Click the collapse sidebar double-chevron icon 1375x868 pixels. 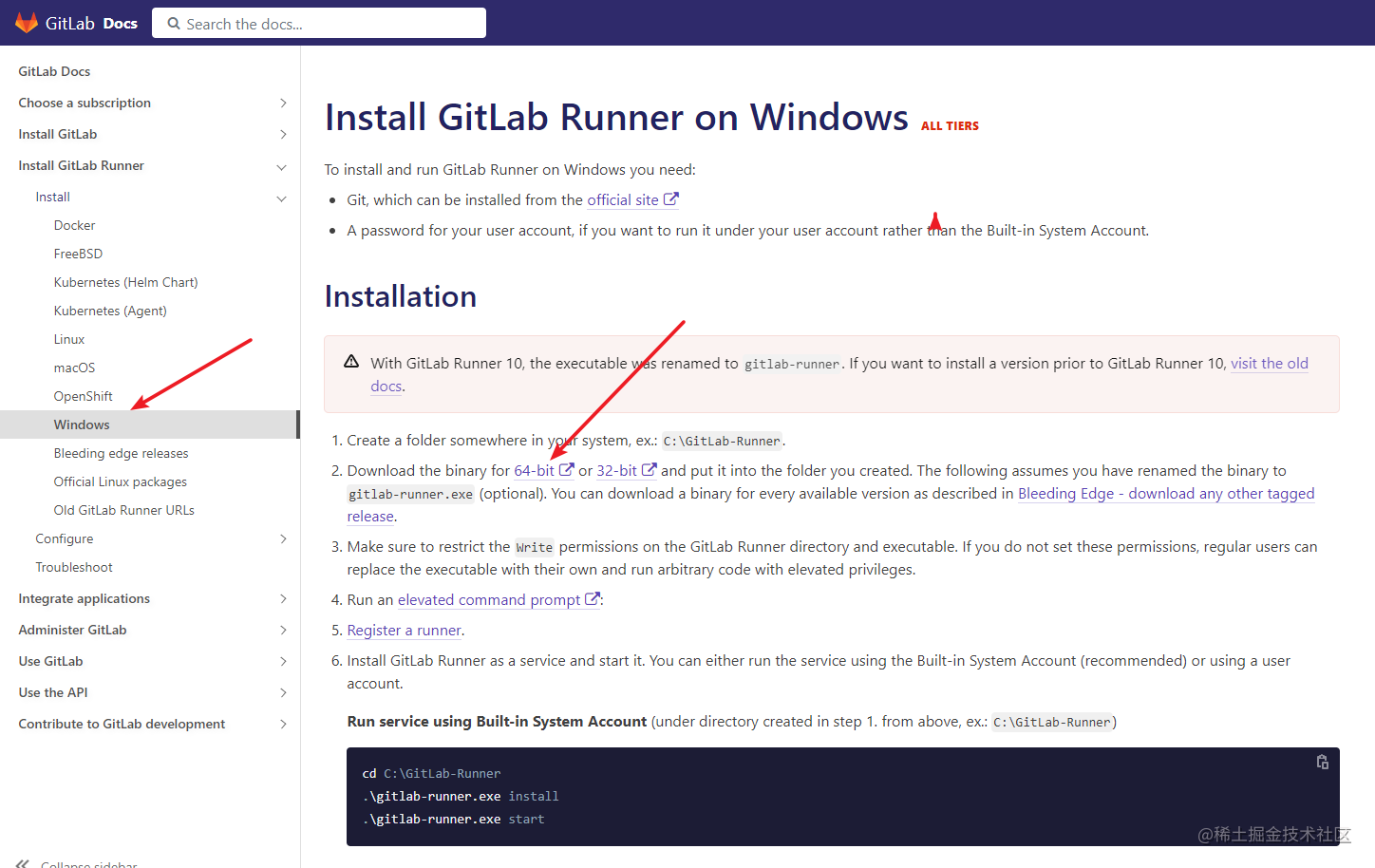click(23, 864)
